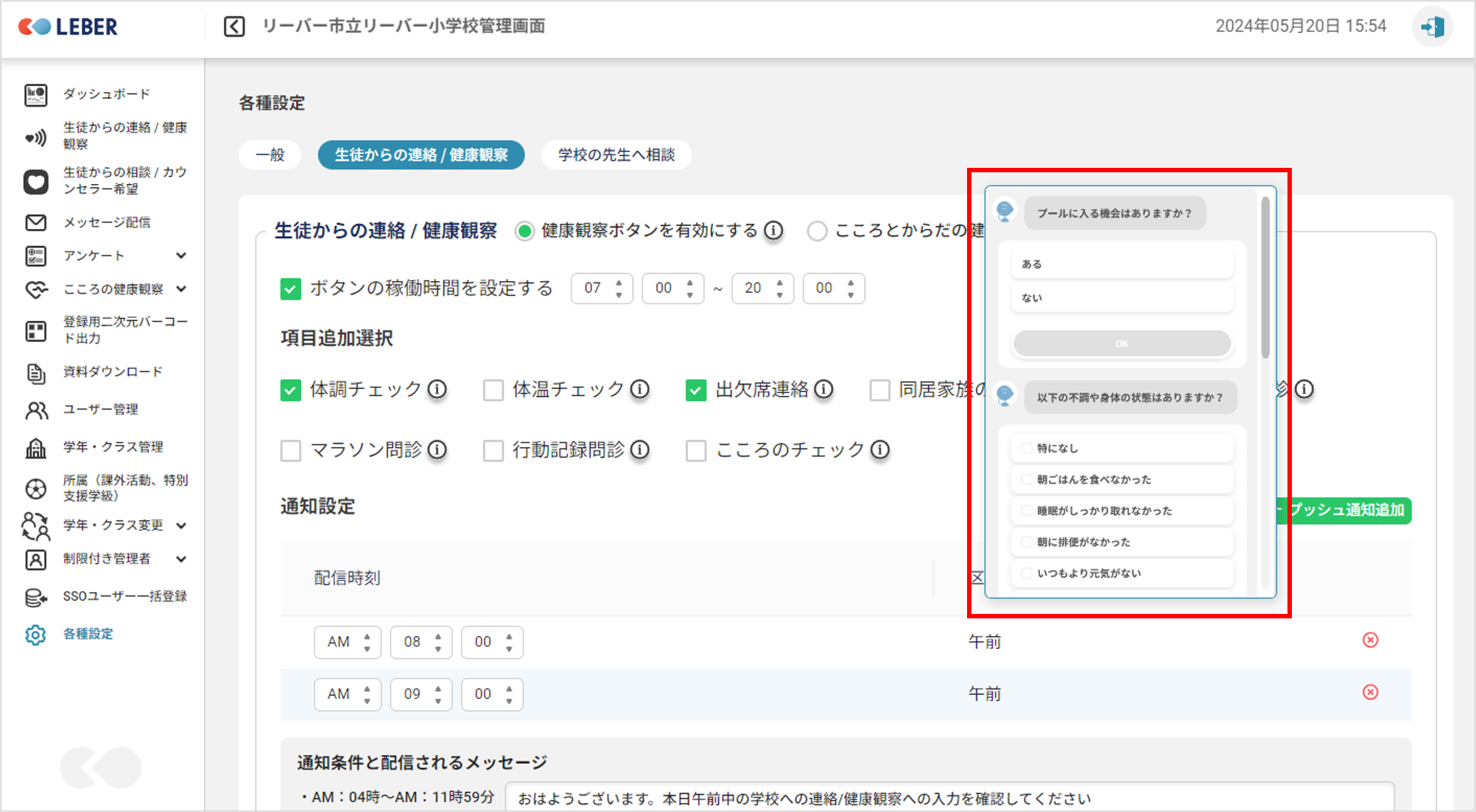
Task: Click the 資料ダウンロード document icon
Action: [x=35, y=373]
